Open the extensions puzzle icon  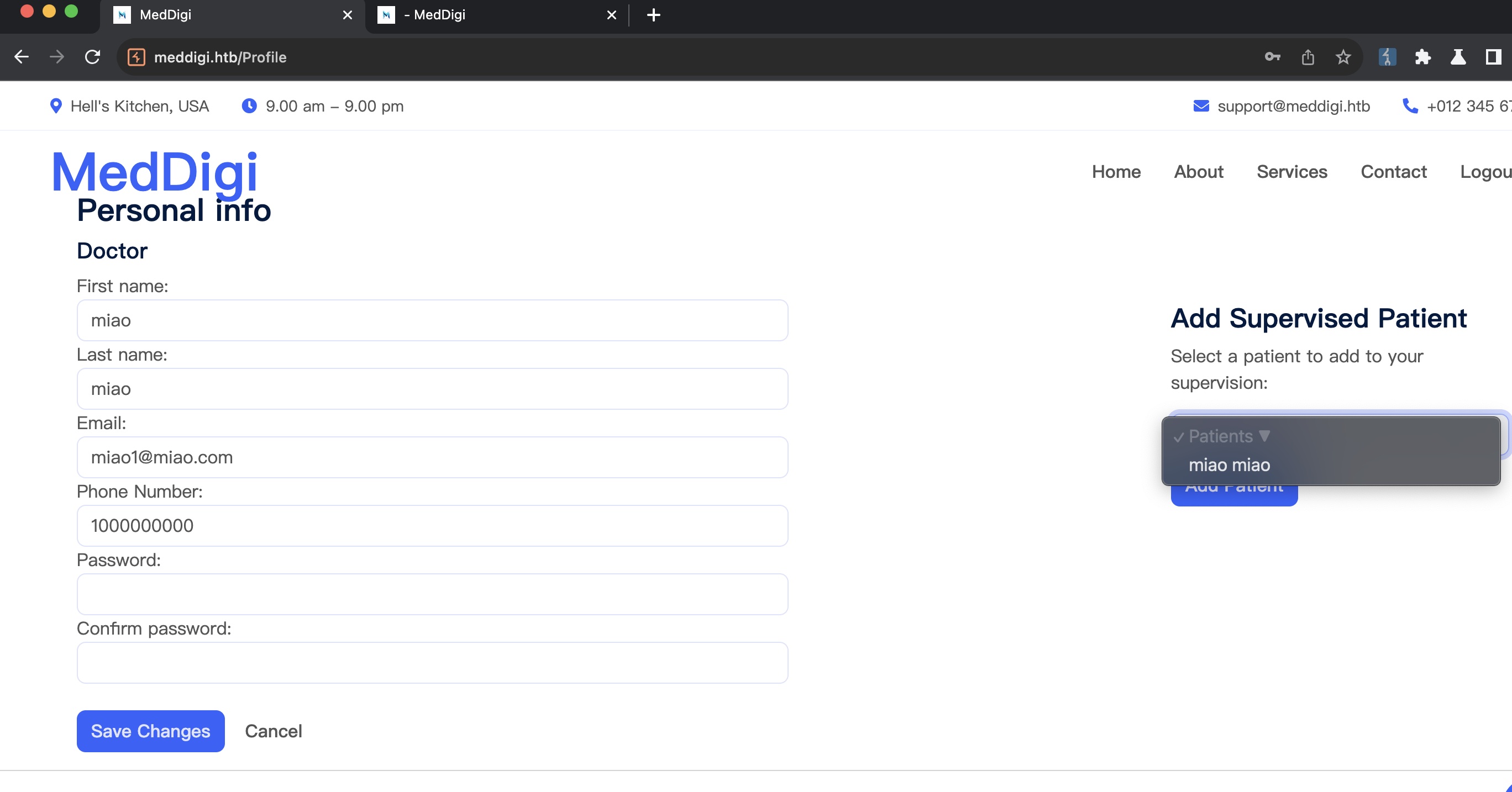pyautogui.click(x=1423, y=57)
